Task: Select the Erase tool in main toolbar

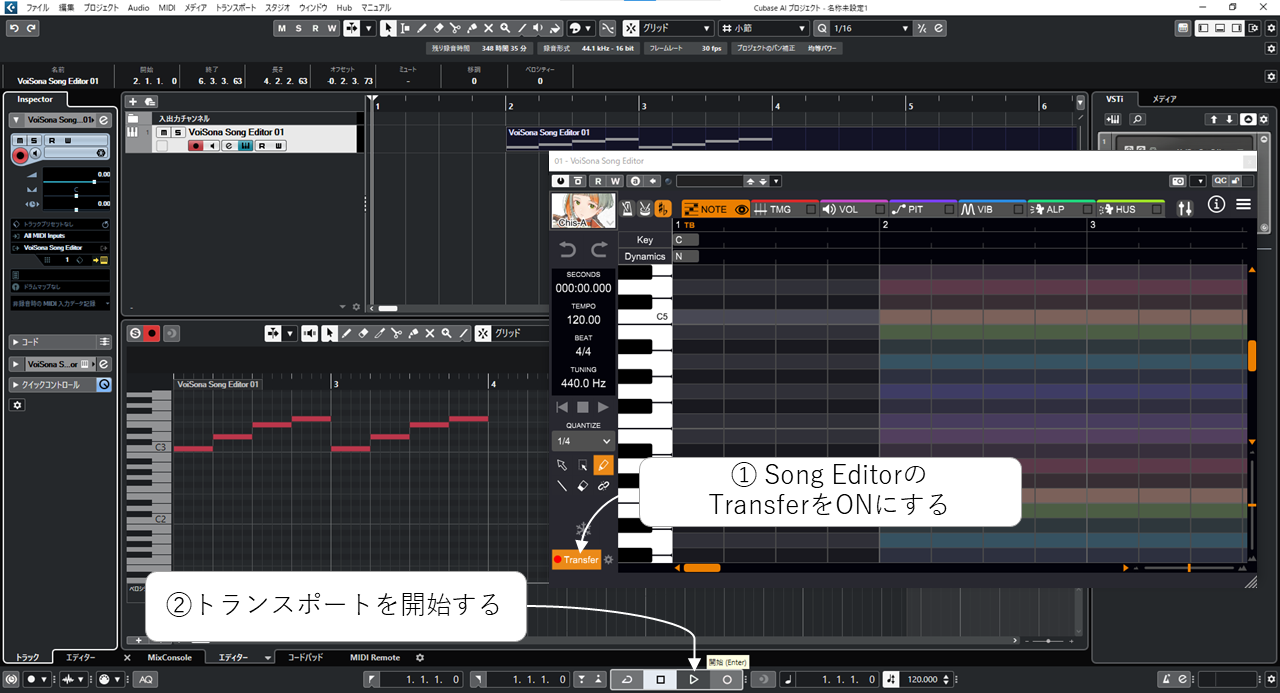Action: (439, 28)
